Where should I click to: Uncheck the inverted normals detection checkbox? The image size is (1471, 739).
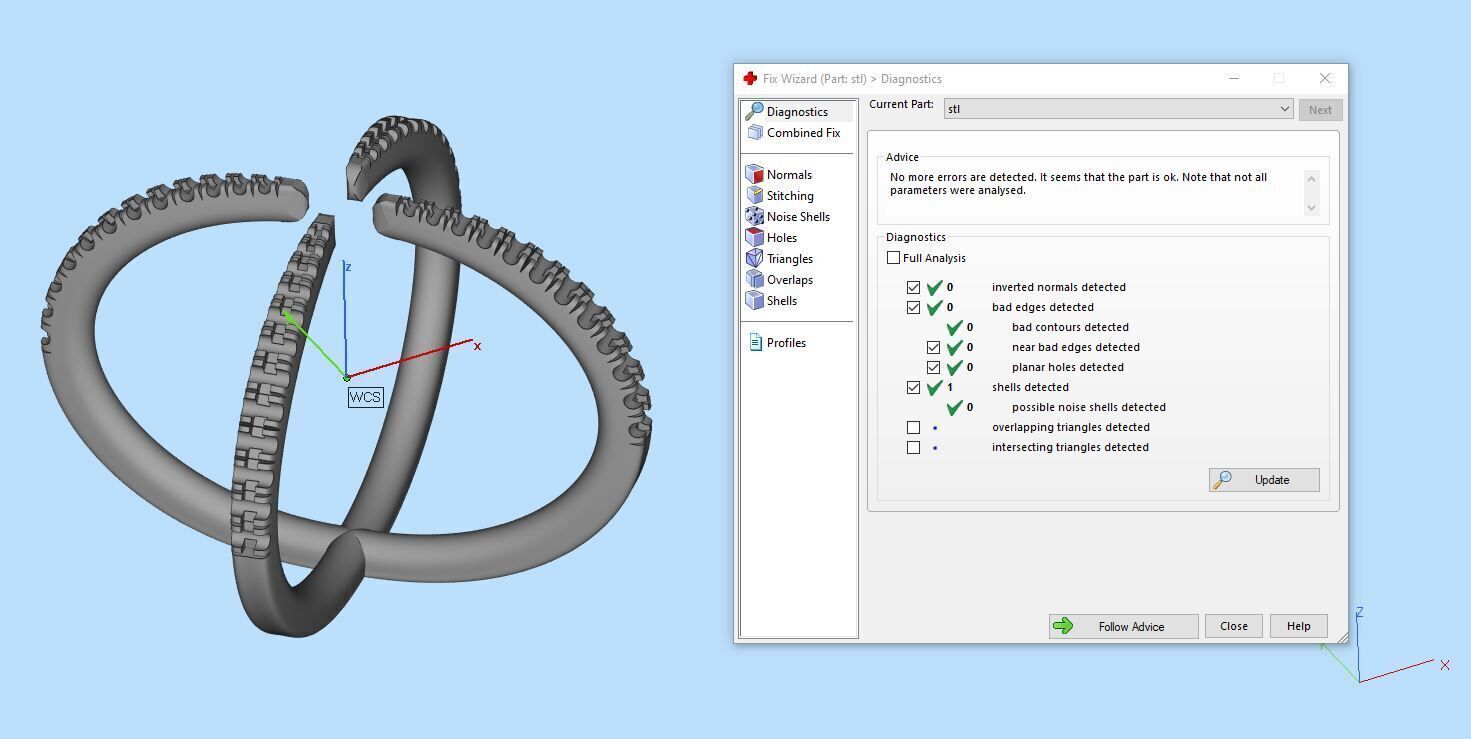[913, 287]
